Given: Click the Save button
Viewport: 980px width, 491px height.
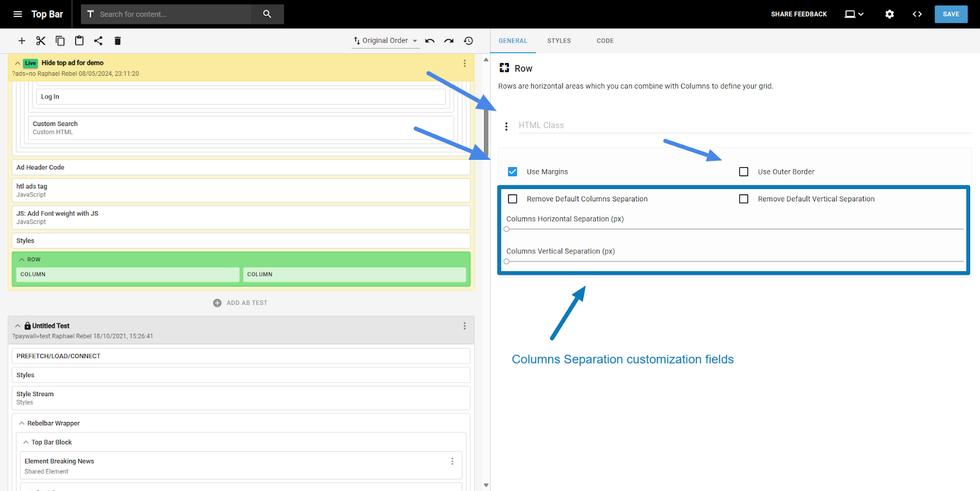Looking at the screenshot, I should click(x=951, y=14).
